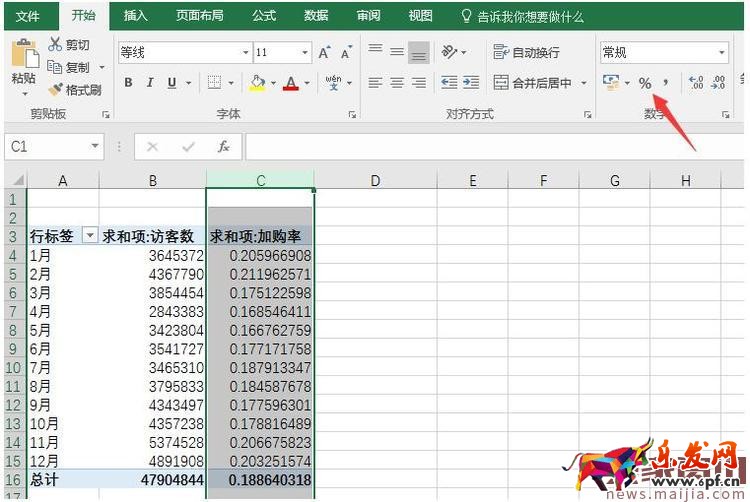Apply cell borders icon

pyautogui.click(x=214, y=83)
